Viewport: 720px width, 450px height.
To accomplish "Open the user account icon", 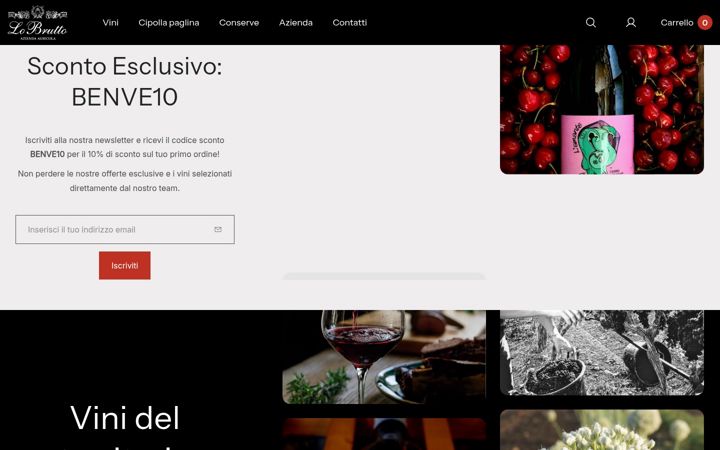I will pos(630,22).
